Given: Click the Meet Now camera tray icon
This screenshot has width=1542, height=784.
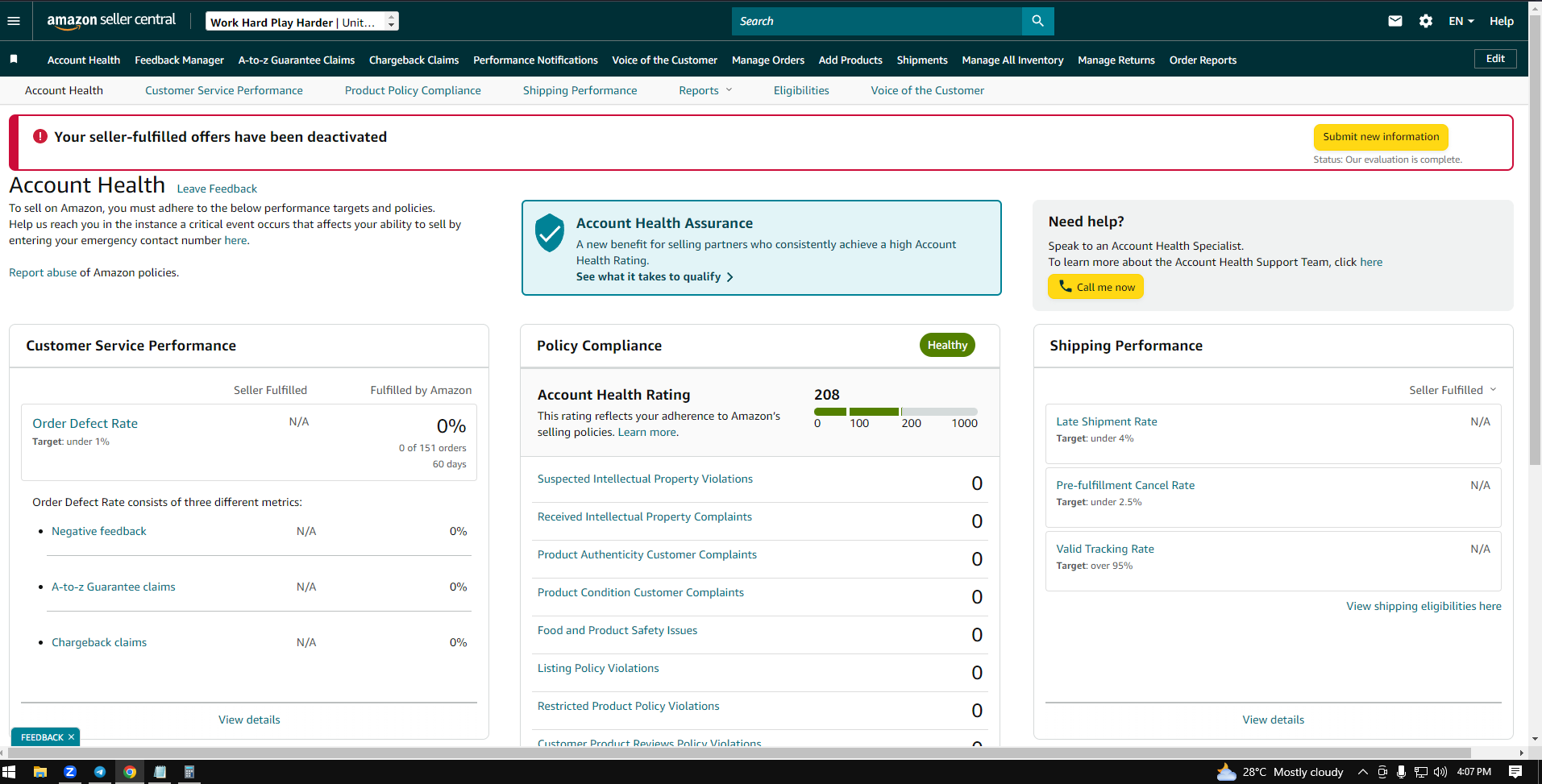Looking at the screenshot, I should click(x=1382, y=772).
